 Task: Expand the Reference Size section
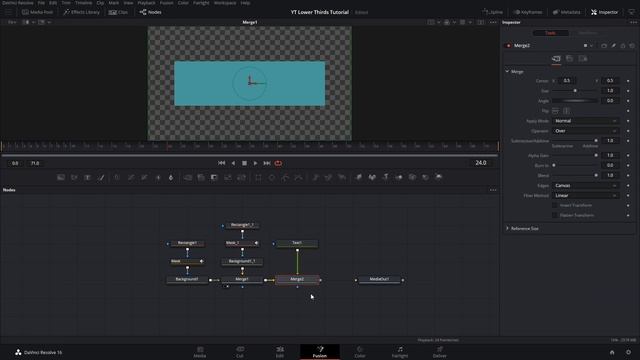coord(507,229)
